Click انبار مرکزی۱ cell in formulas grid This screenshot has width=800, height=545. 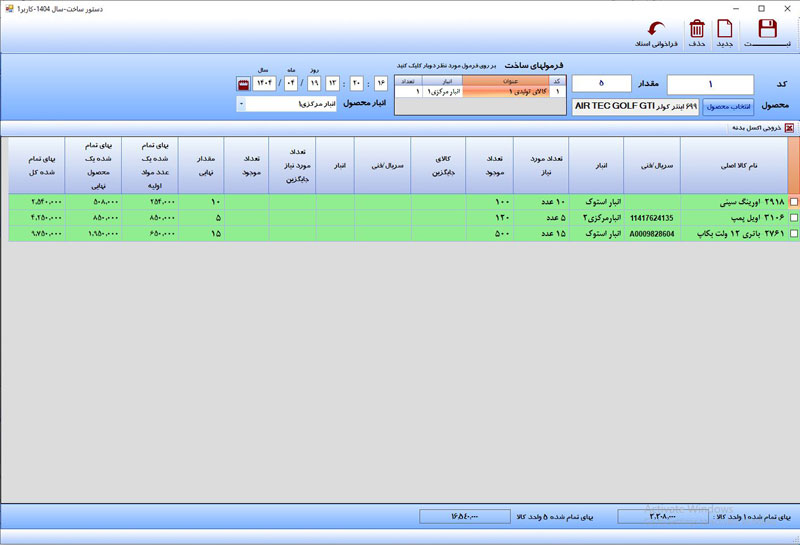[442, 91]
